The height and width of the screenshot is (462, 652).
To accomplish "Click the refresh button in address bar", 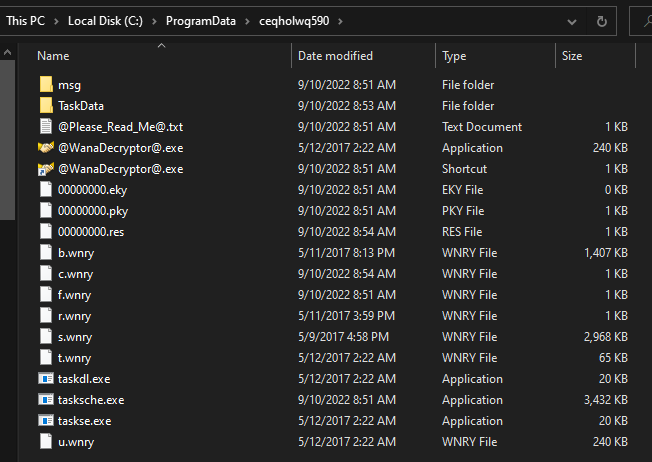I will point(601,21).
